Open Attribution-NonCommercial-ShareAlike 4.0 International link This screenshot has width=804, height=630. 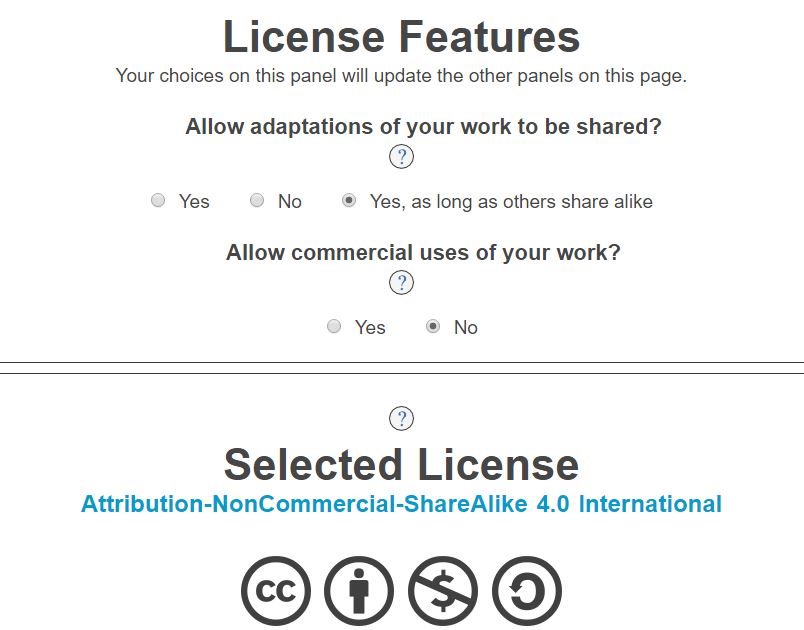tap(401, 504)
